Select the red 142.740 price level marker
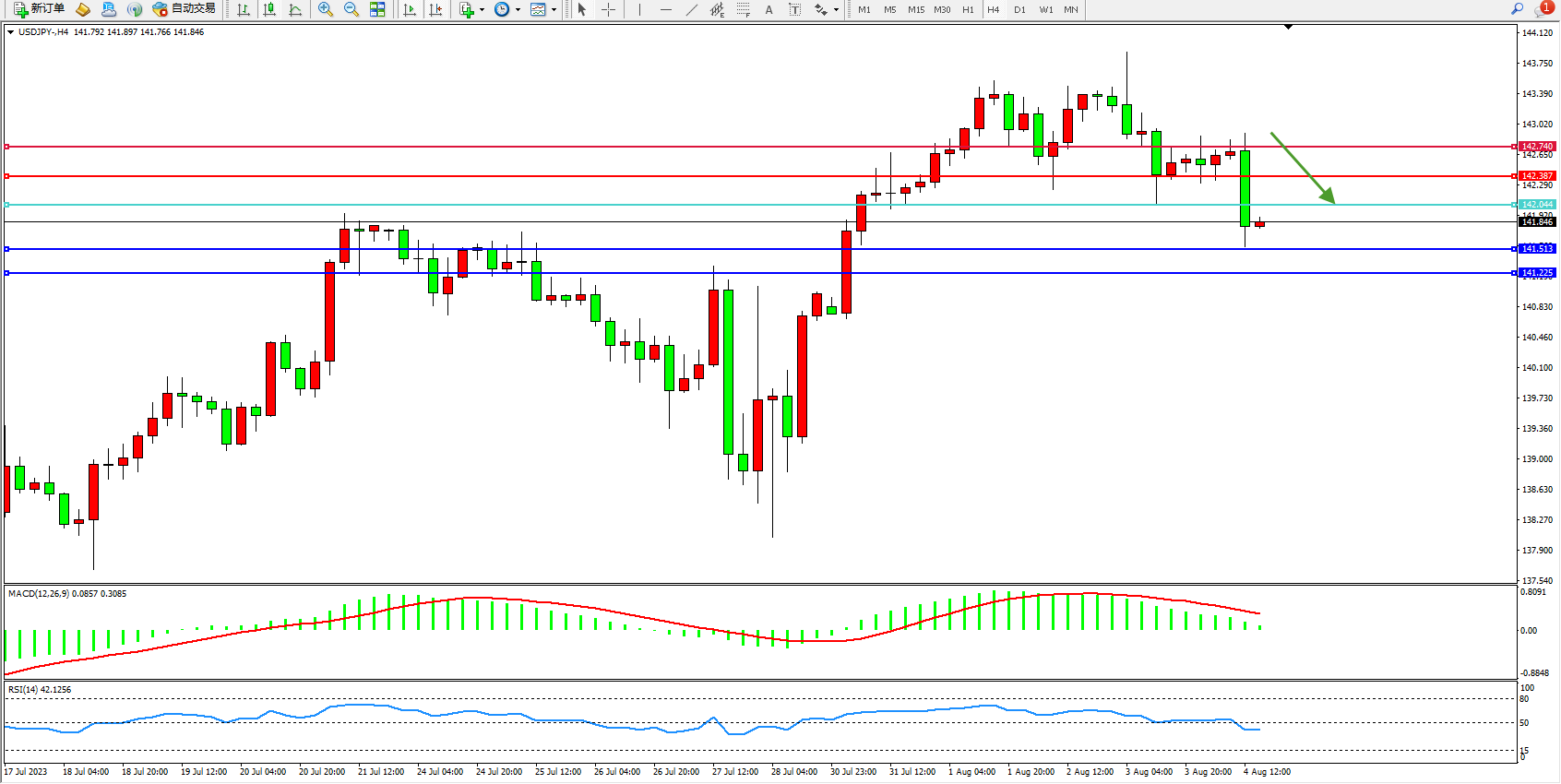 (1537, 147)
